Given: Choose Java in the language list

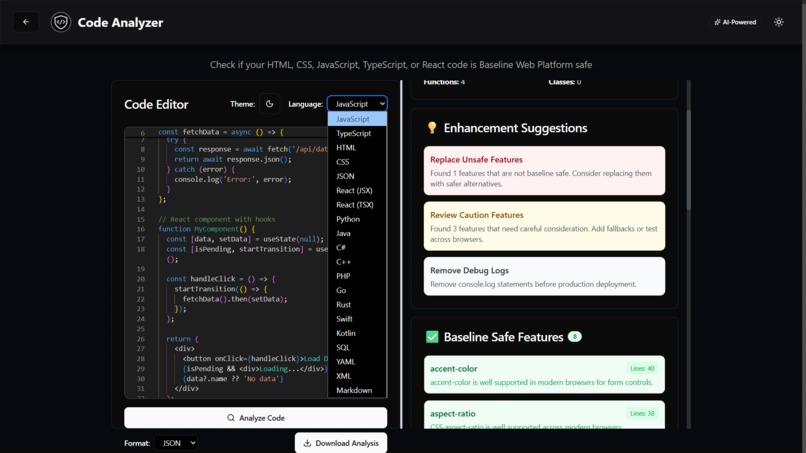Looking at the screenshot, I should 357,233.
